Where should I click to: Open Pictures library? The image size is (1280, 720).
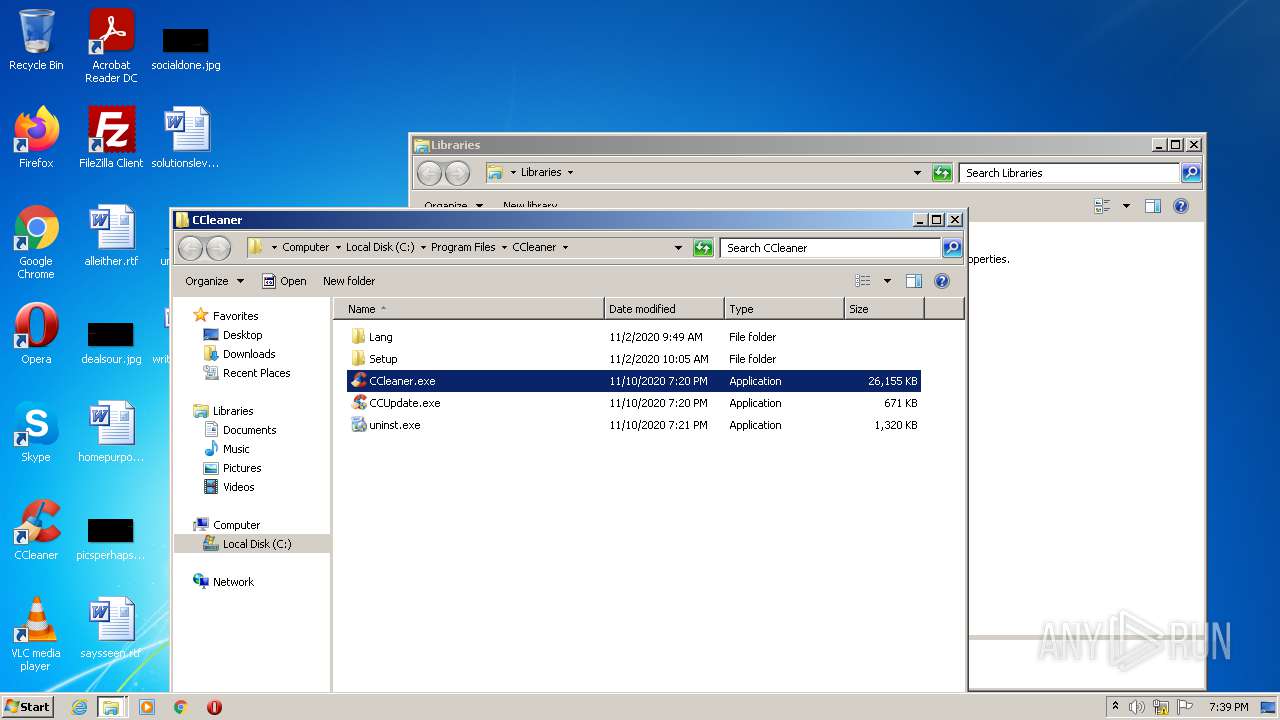pyautogui.click(x=232, y=468)
